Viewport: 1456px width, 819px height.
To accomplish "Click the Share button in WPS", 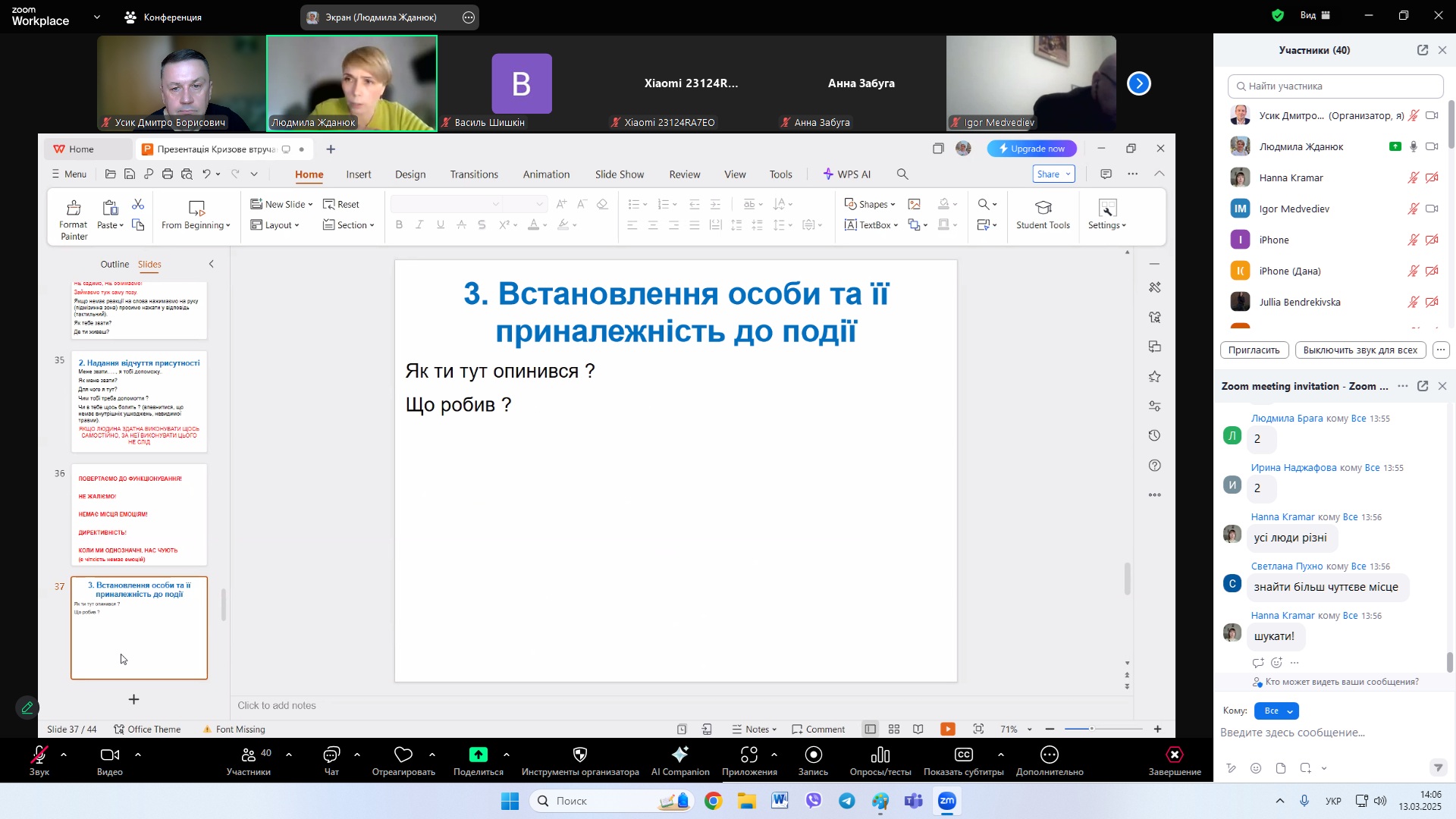I will point(1054,174).
